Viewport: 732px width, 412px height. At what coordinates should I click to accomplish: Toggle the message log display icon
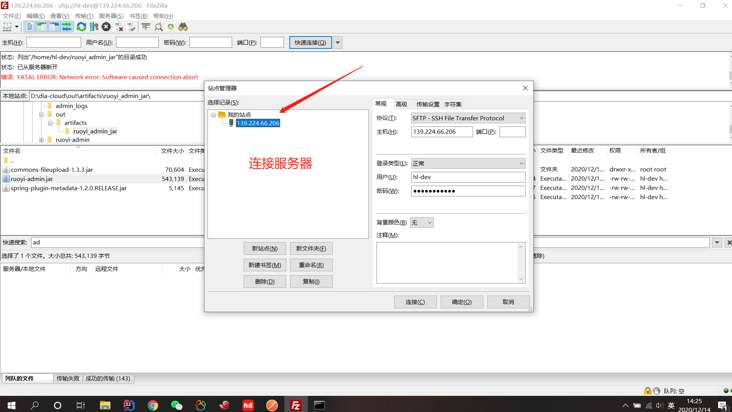[30, 27]
